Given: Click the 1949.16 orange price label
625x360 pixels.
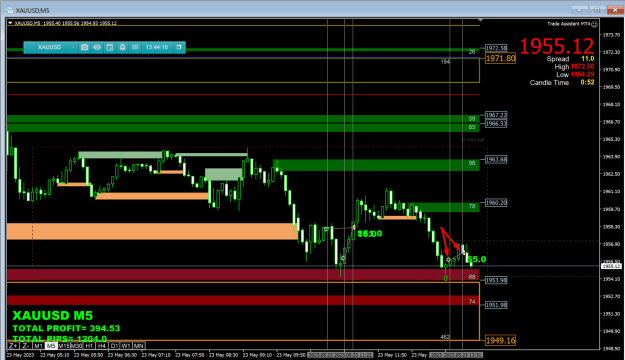Looking at the screenshot, I should pos(501,340).
